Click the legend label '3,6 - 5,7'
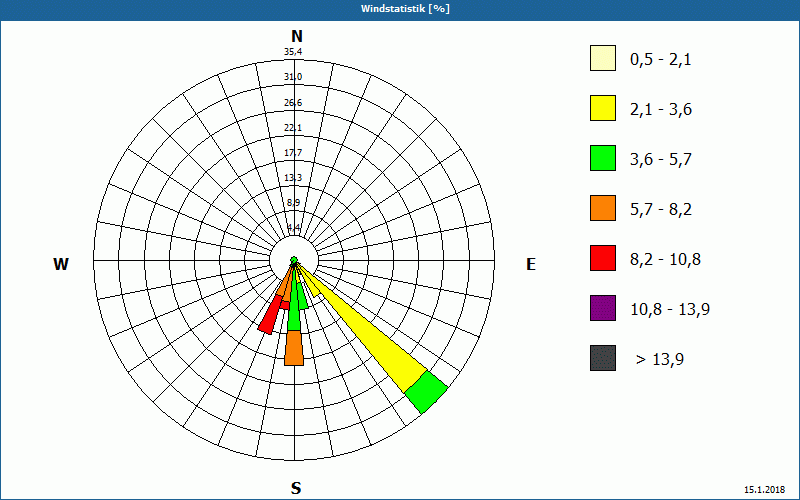 [661, 160]
